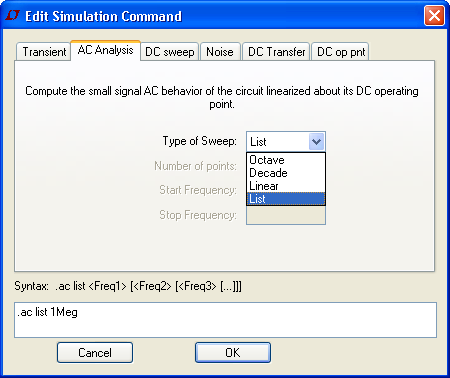Open the DC sweep tab
The height and width of the screenshot is (378, 450).
(x=170, y=52)
